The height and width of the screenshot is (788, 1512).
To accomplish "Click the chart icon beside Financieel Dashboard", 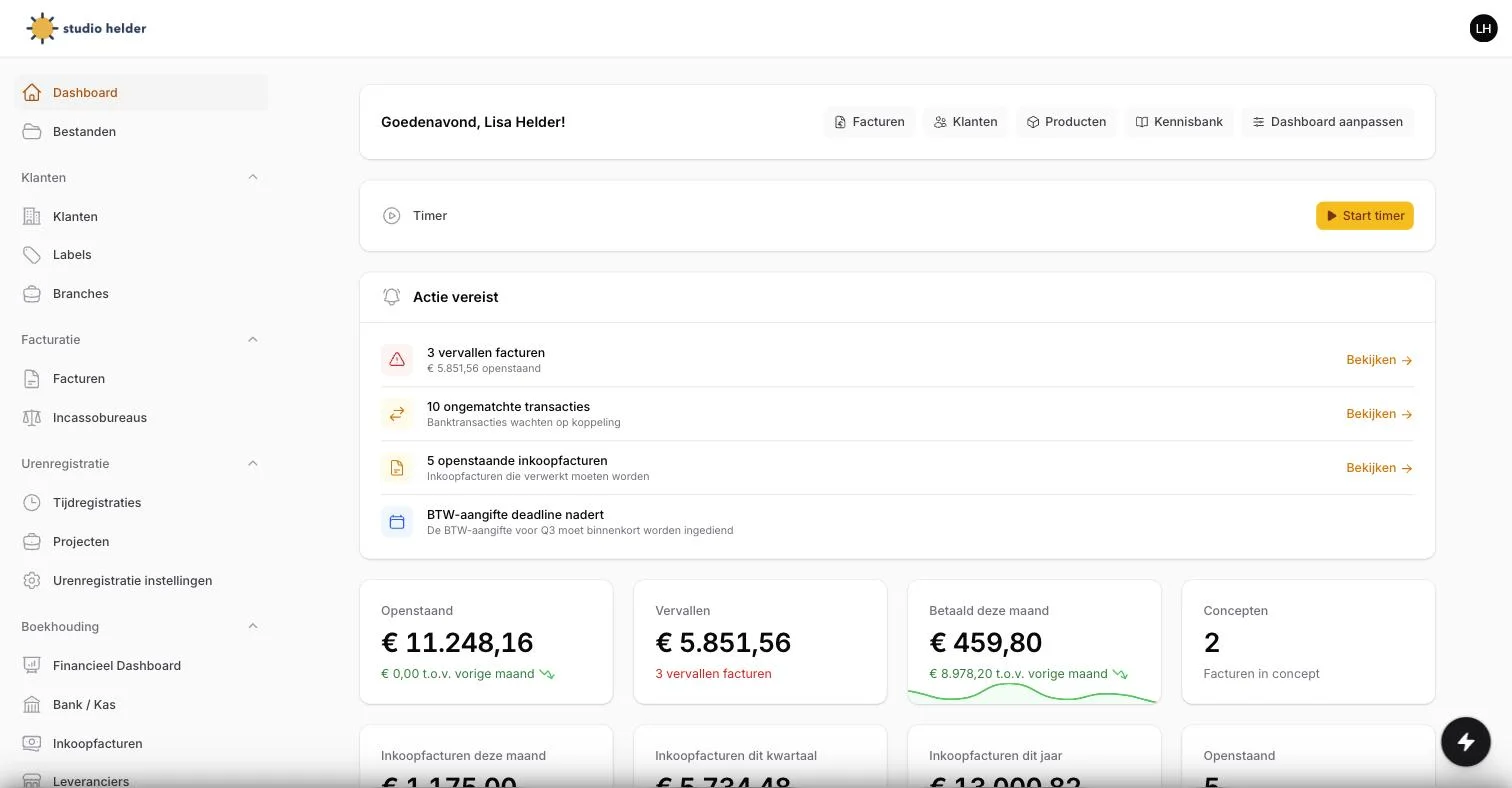I will pyautogui.click(x=32, y=666).
